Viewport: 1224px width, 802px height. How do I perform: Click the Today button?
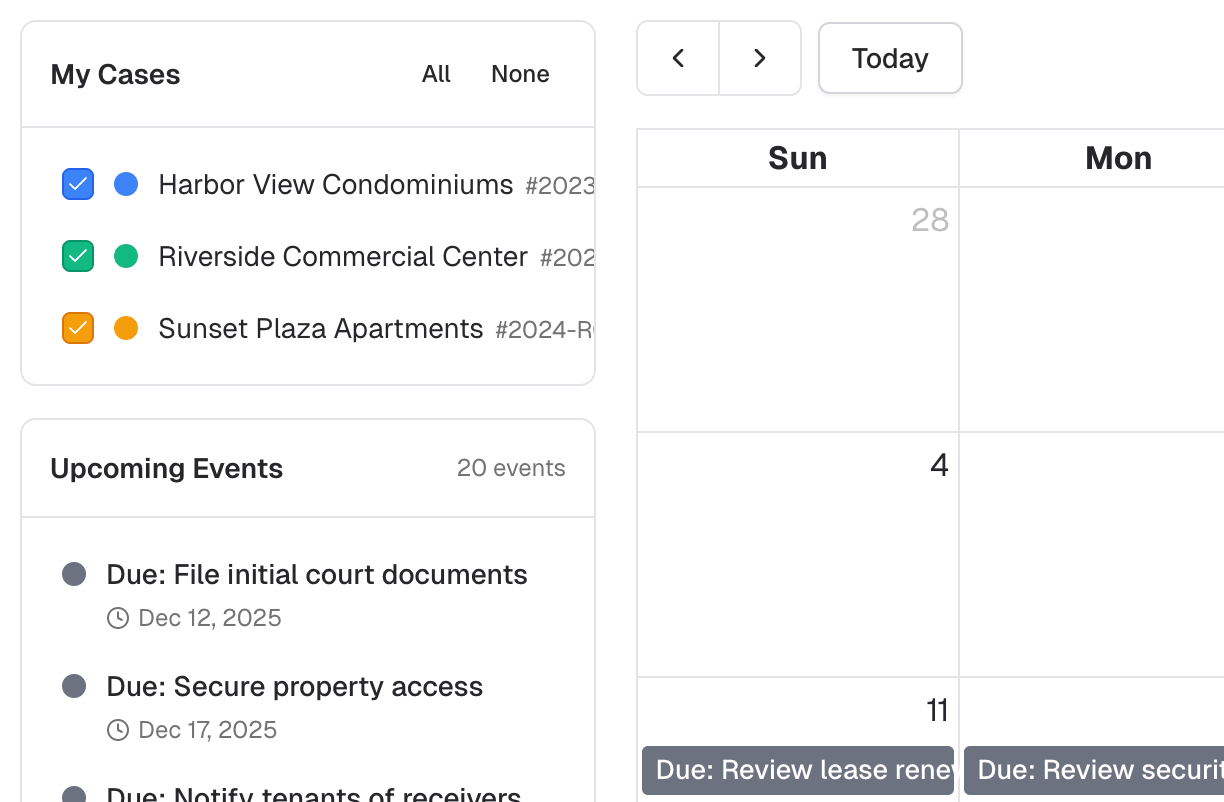(890, 58)
